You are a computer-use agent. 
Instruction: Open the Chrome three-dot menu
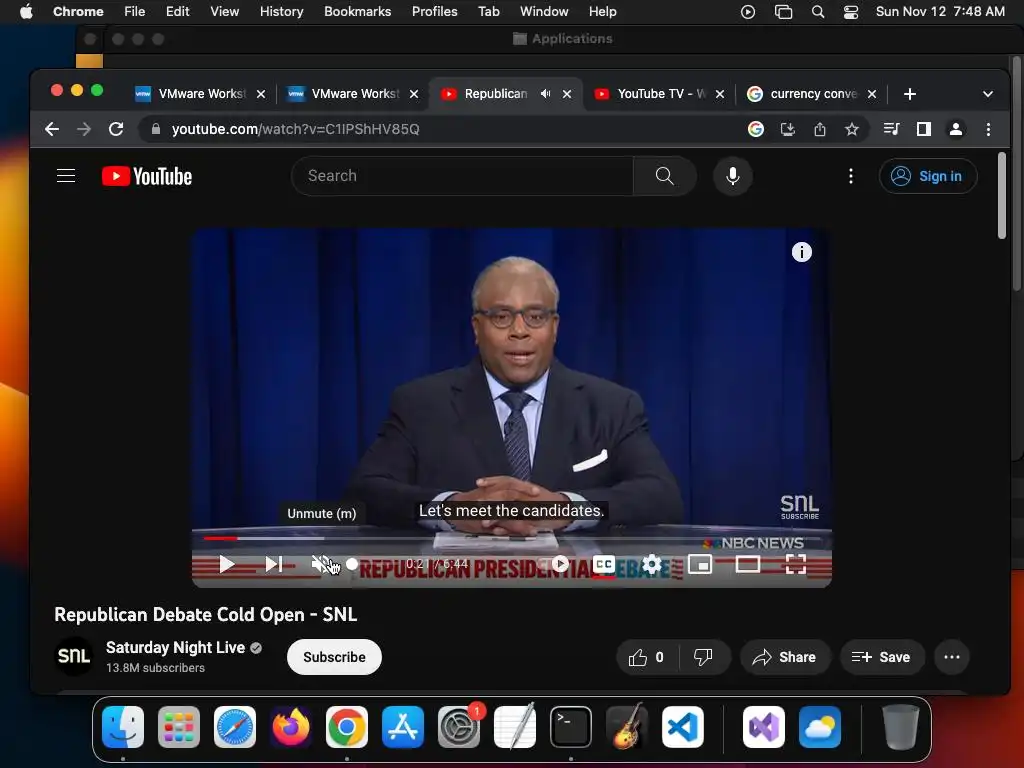988,129
